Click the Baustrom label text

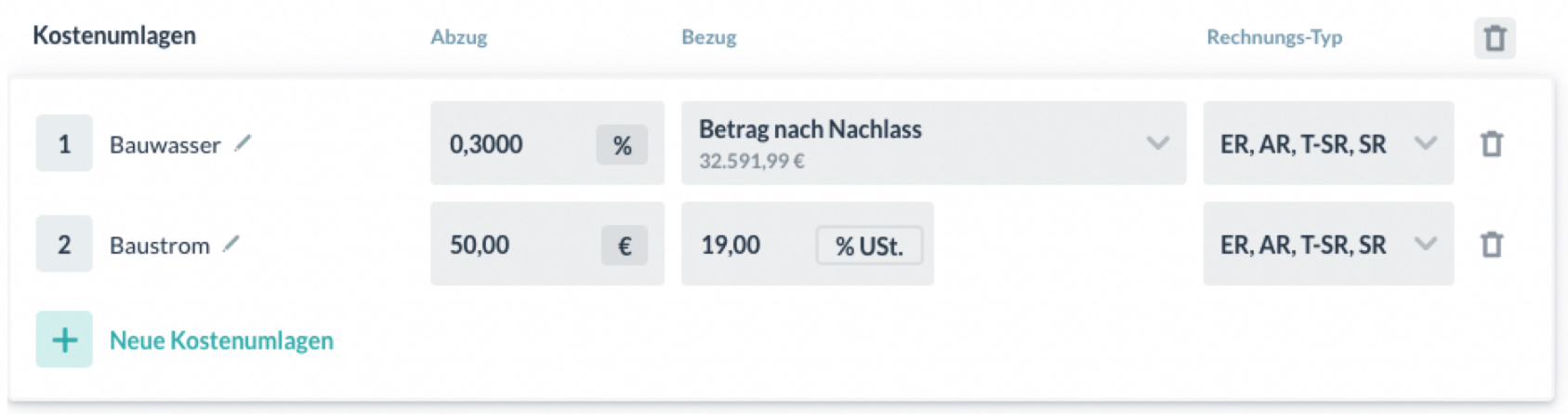click(159, 246)
